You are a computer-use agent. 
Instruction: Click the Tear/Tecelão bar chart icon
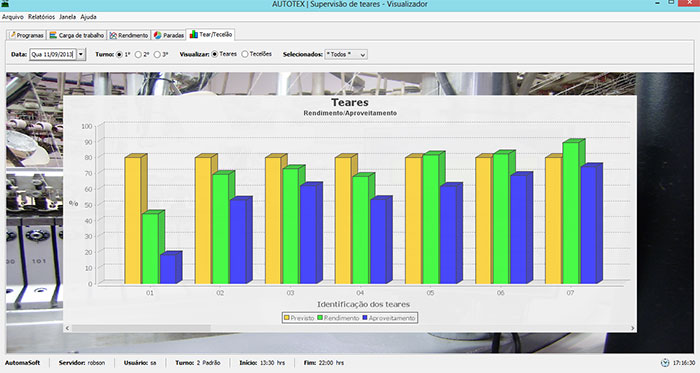(193, 34)
